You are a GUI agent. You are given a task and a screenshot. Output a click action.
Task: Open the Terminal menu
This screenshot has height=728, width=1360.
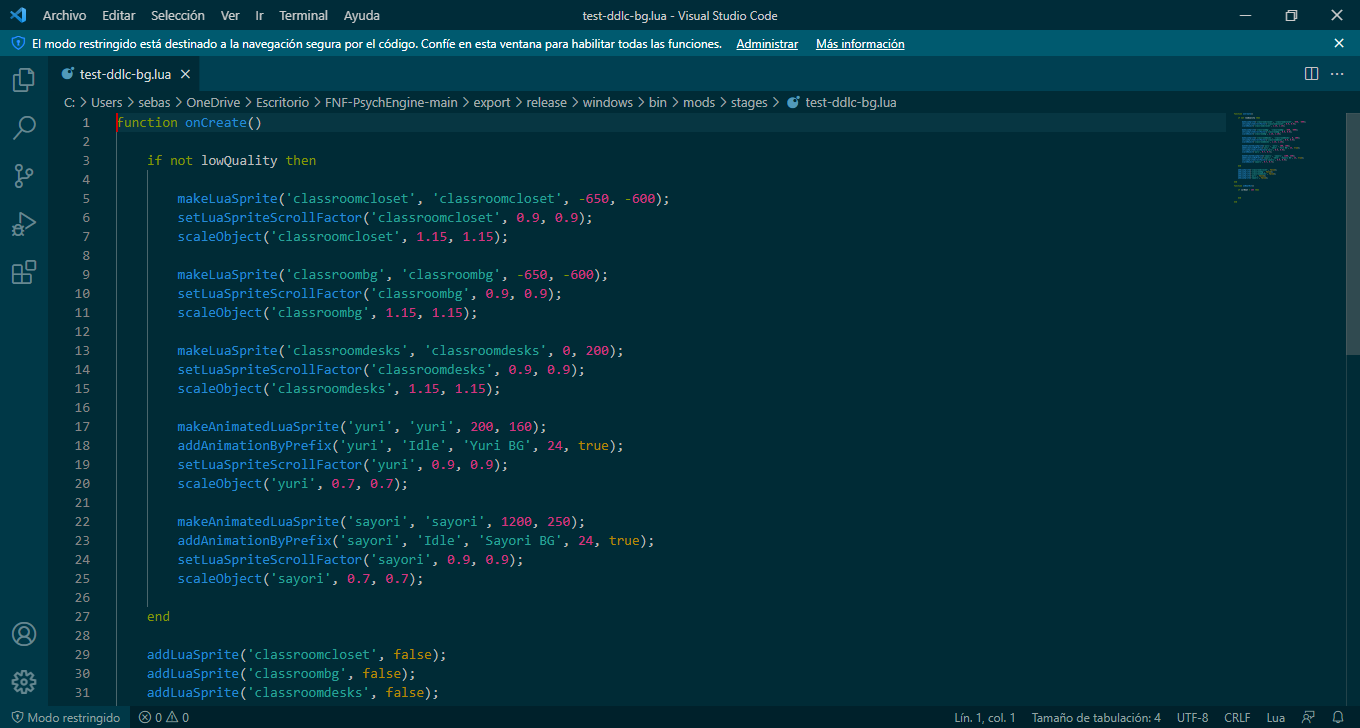[303, 15]
